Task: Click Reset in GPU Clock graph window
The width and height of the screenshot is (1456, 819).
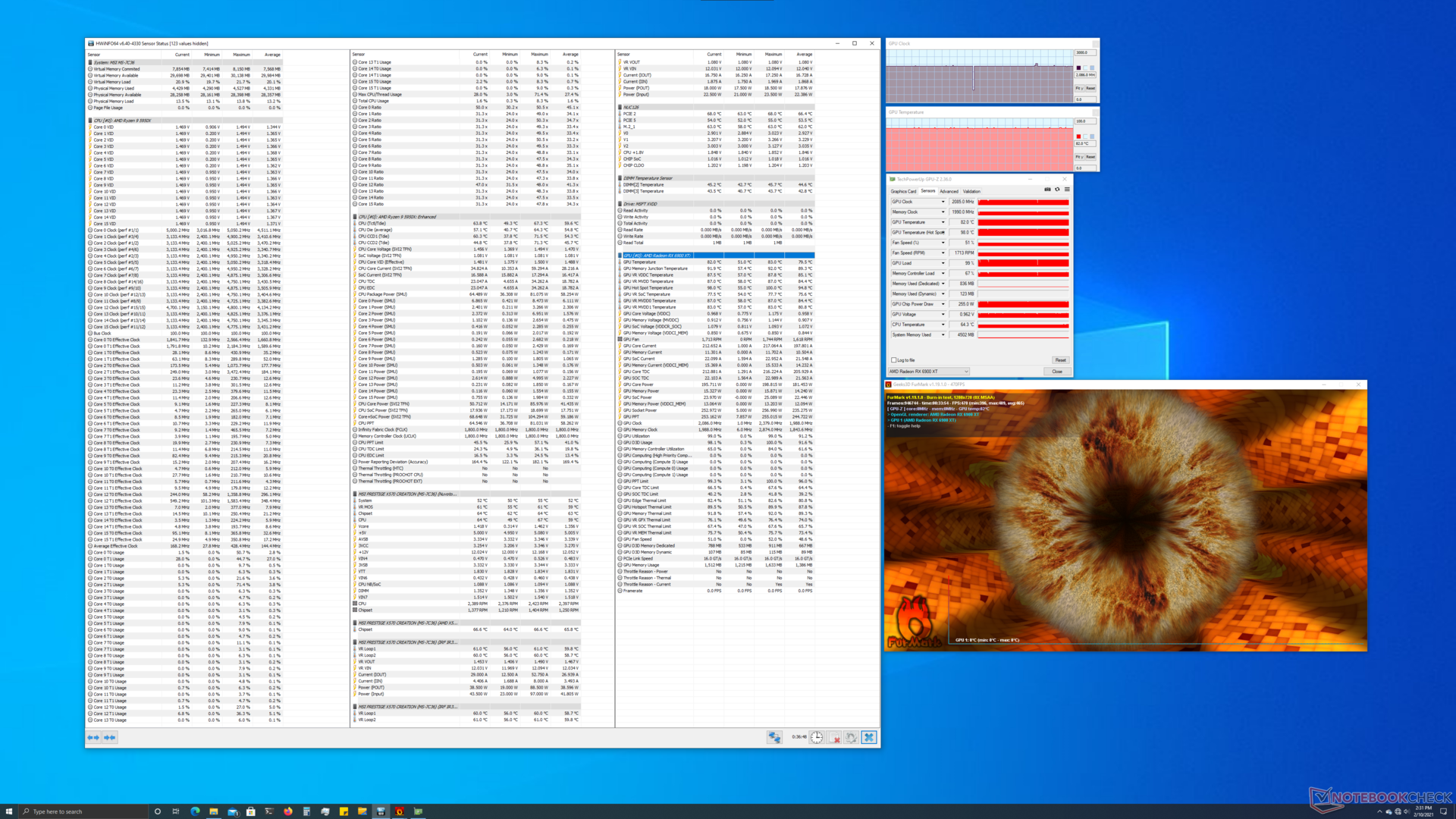Action: pos(1090,88)
